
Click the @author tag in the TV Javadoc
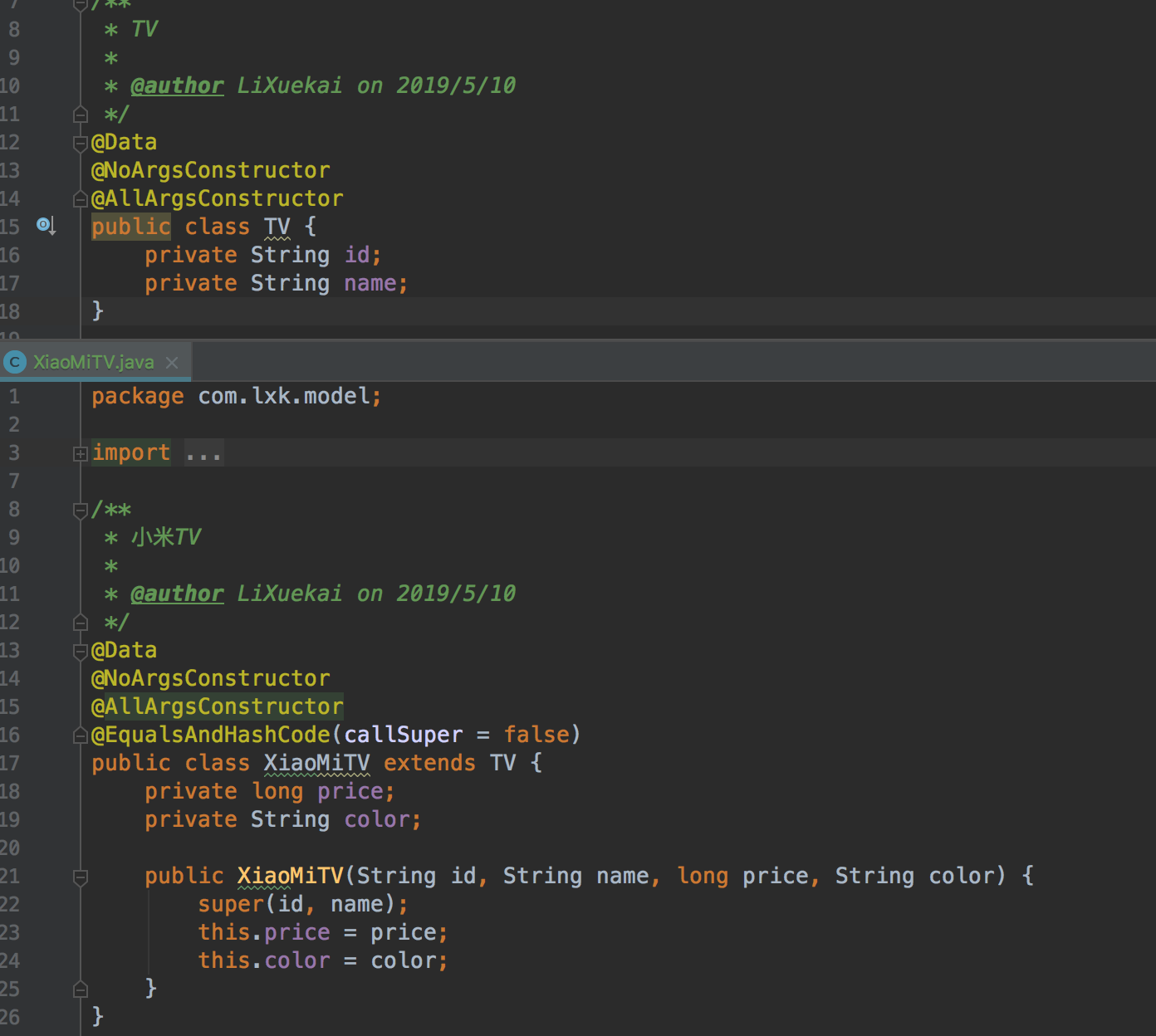click(177, 86)
